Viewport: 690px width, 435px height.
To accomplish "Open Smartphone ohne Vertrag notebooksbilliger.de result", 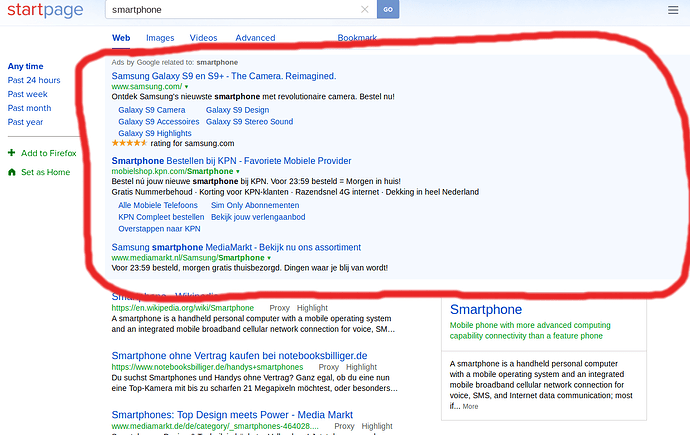I will [x=239, y=355].
